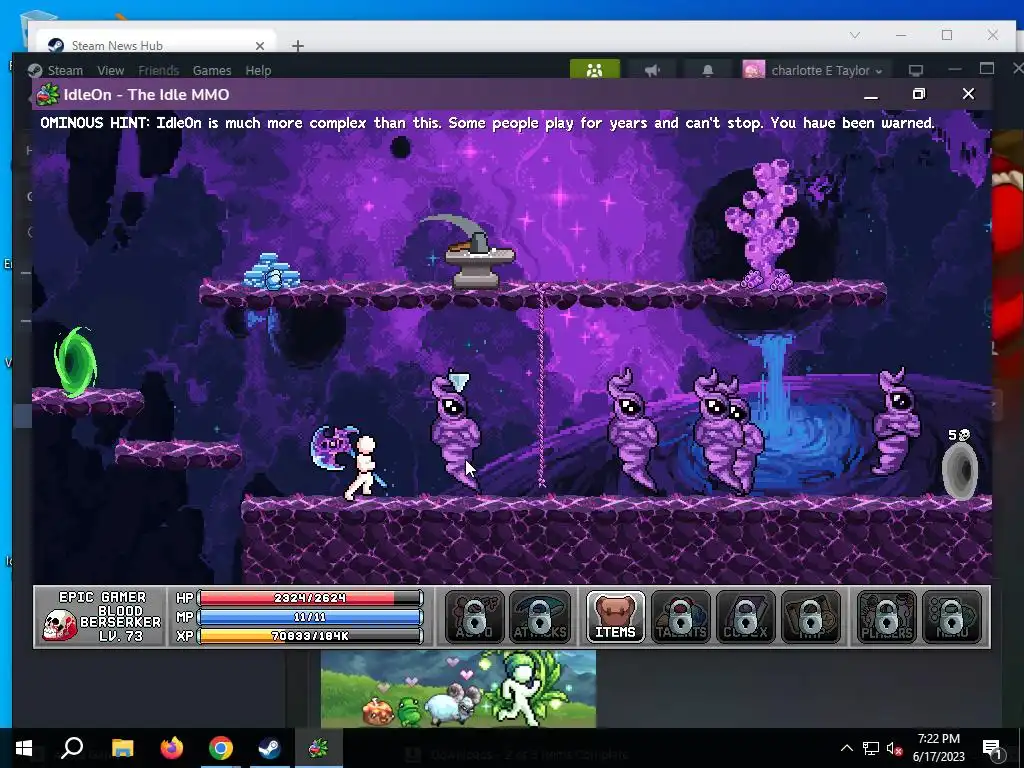Click the locked PLAYERS button
The image size is (1024, 768).
(x=886, y=617)
